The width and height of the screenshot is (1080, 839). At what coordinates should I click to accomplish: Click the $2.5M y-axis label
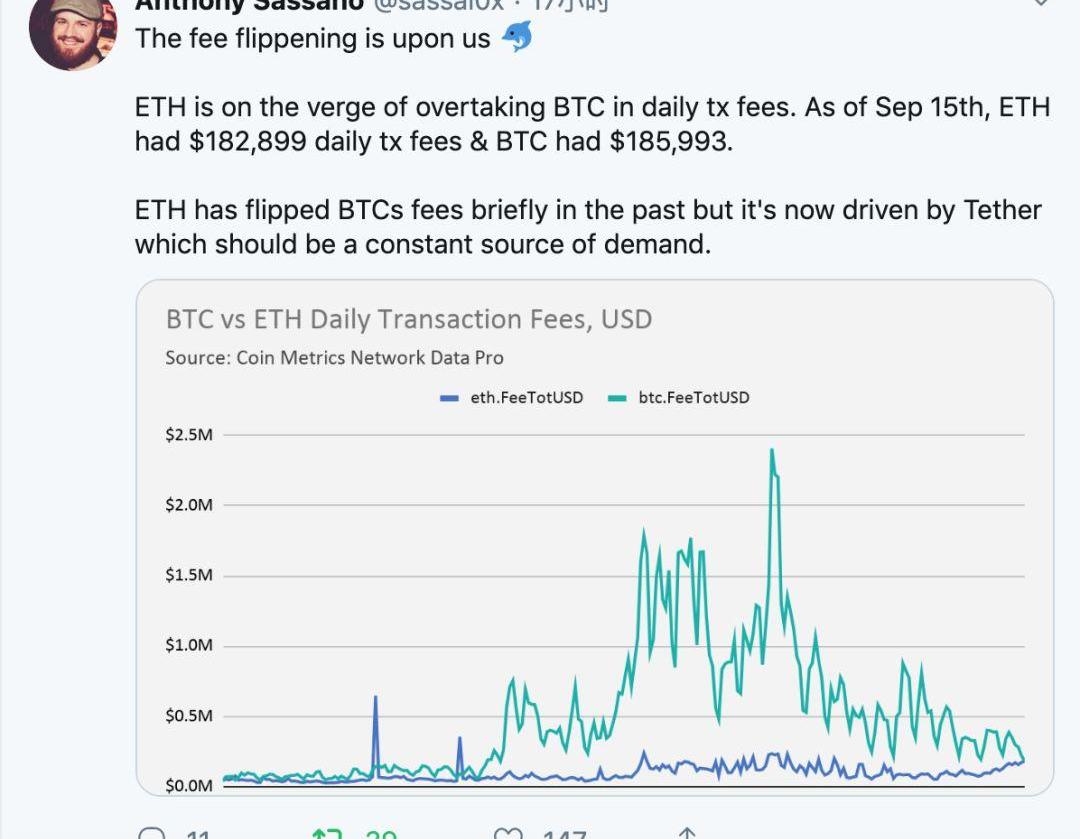click(x=189, y=435)
